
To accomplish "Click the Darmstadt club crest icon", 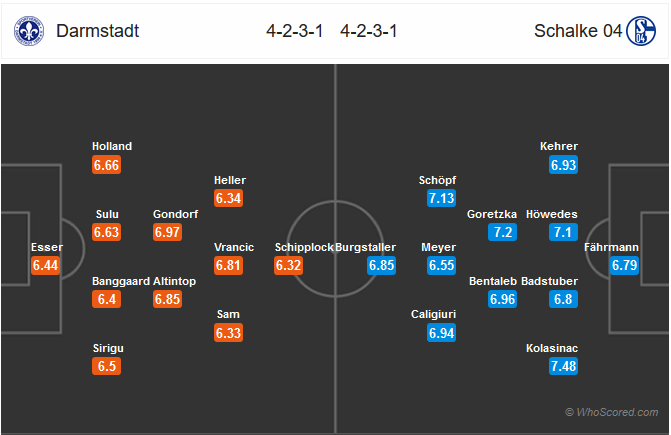I will click(29, 31).
